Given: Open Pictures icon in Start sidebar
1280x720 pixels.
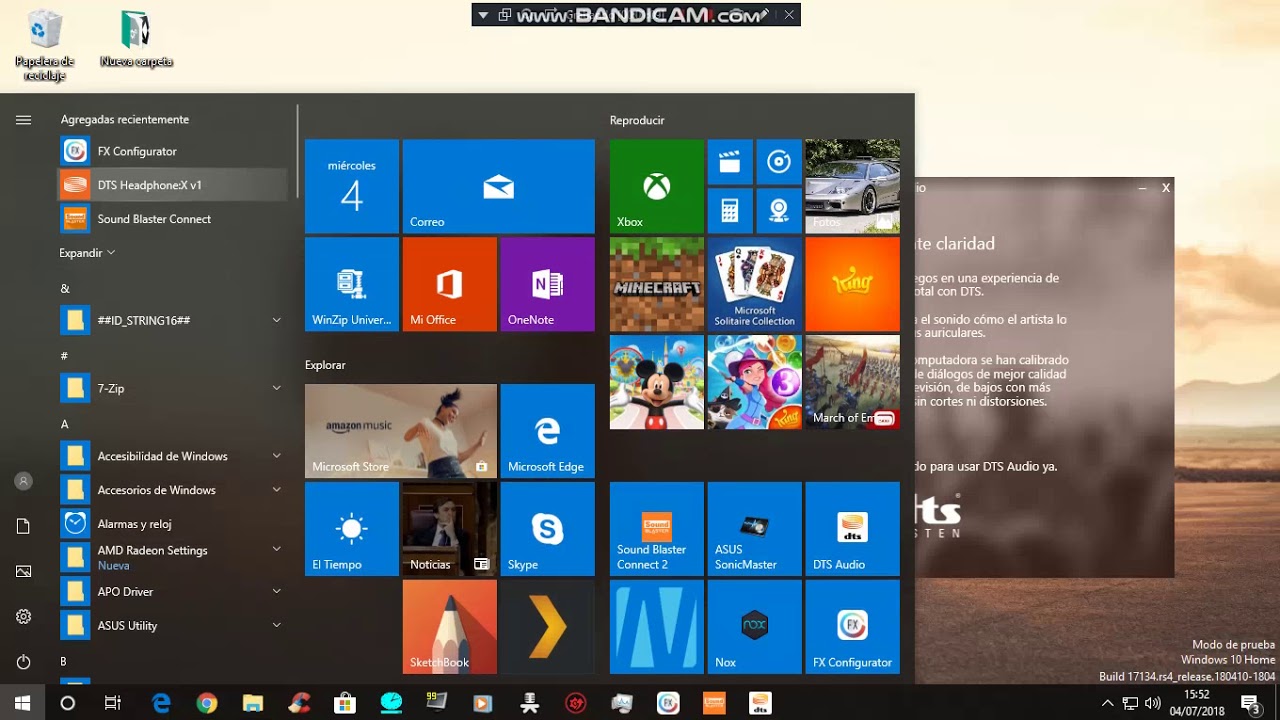Looking at the screenshot, I should click(23, 571).
